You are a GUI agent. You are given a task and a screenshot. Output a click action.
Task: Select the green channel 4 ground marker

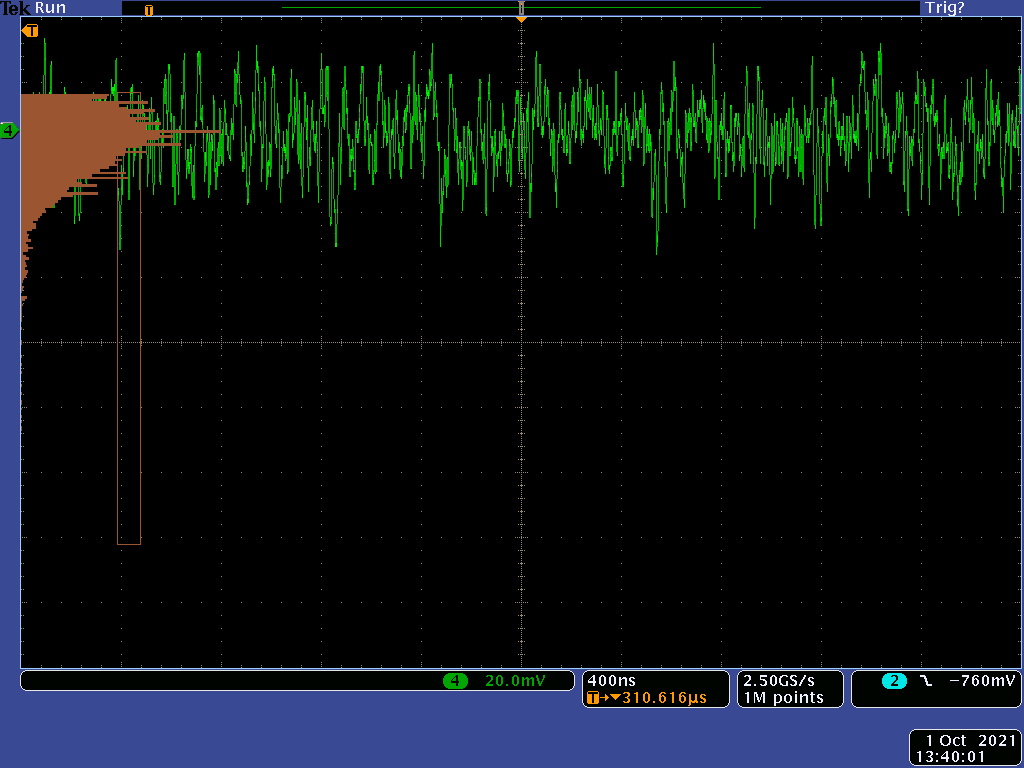(x=9, y=131)
